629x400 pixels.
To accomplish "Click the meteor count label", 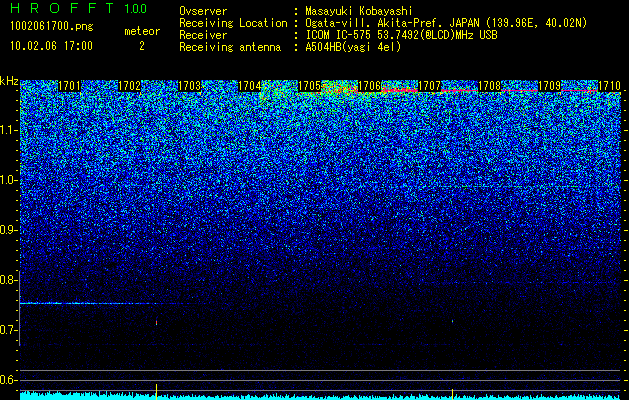I will tap(142, 31).
